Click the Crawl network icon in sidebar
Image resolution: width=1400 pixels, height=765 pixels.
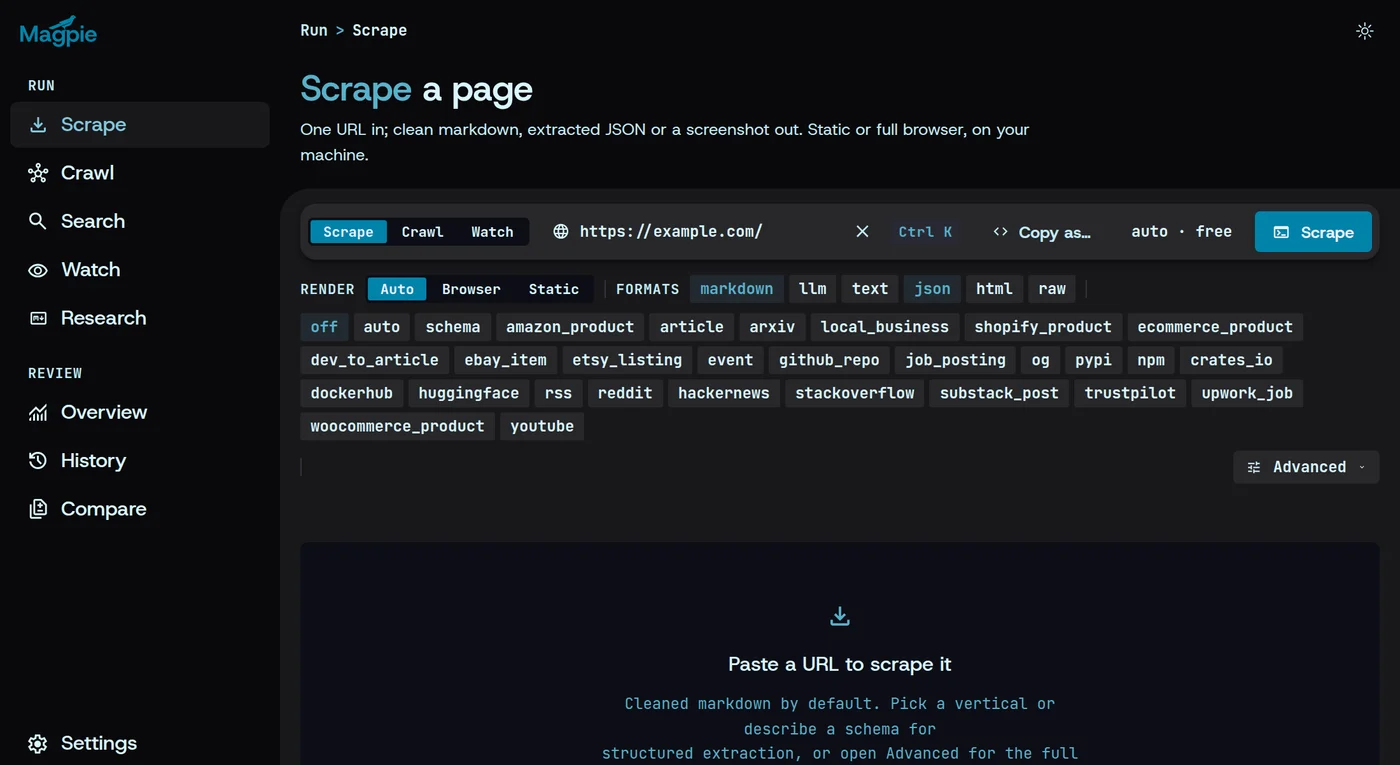tap(38, 173)
